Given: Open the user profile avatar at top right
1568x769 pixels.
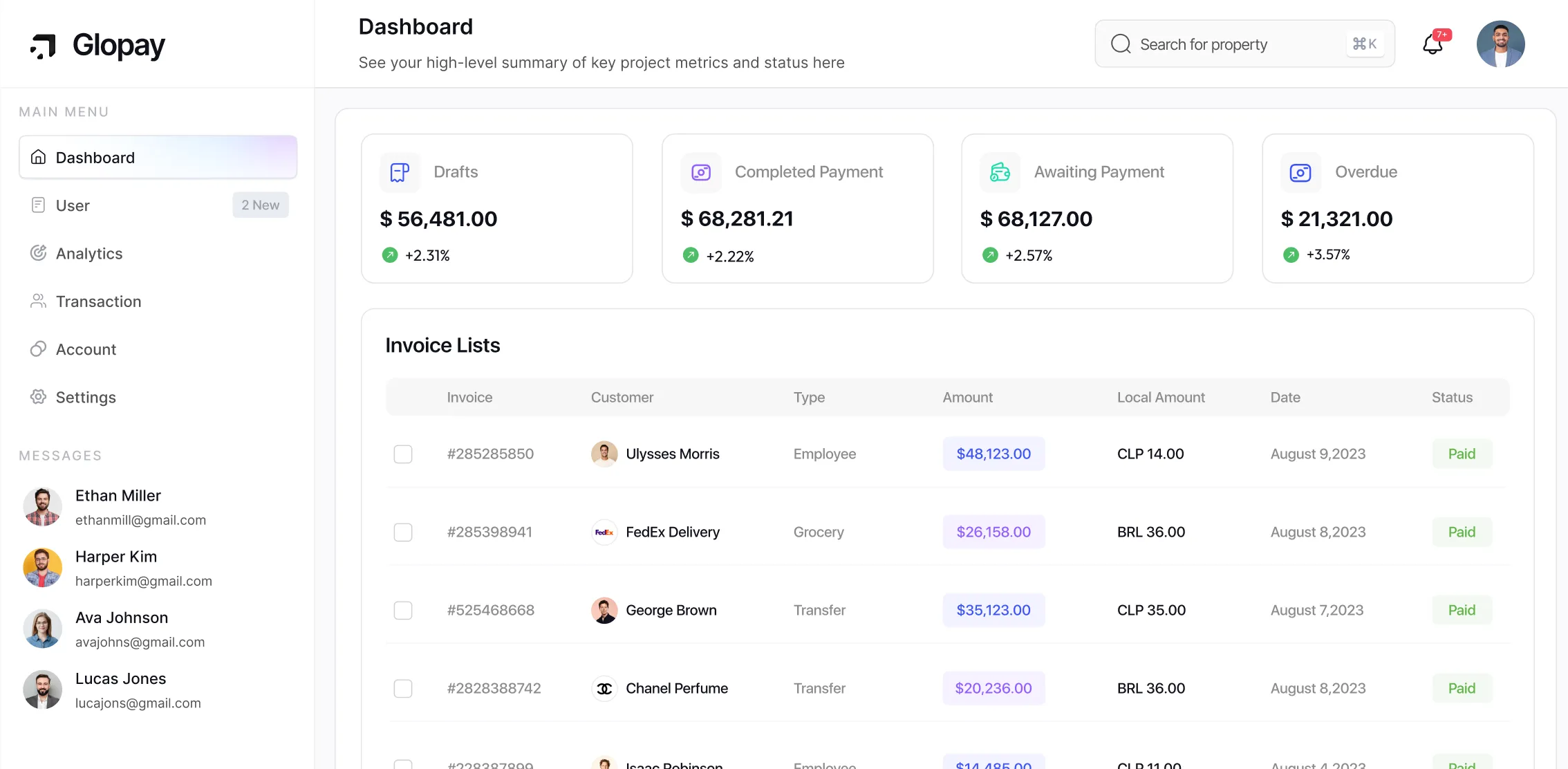Looking at the screenshot, I should pyautogui.click(x=1500, y=44).
